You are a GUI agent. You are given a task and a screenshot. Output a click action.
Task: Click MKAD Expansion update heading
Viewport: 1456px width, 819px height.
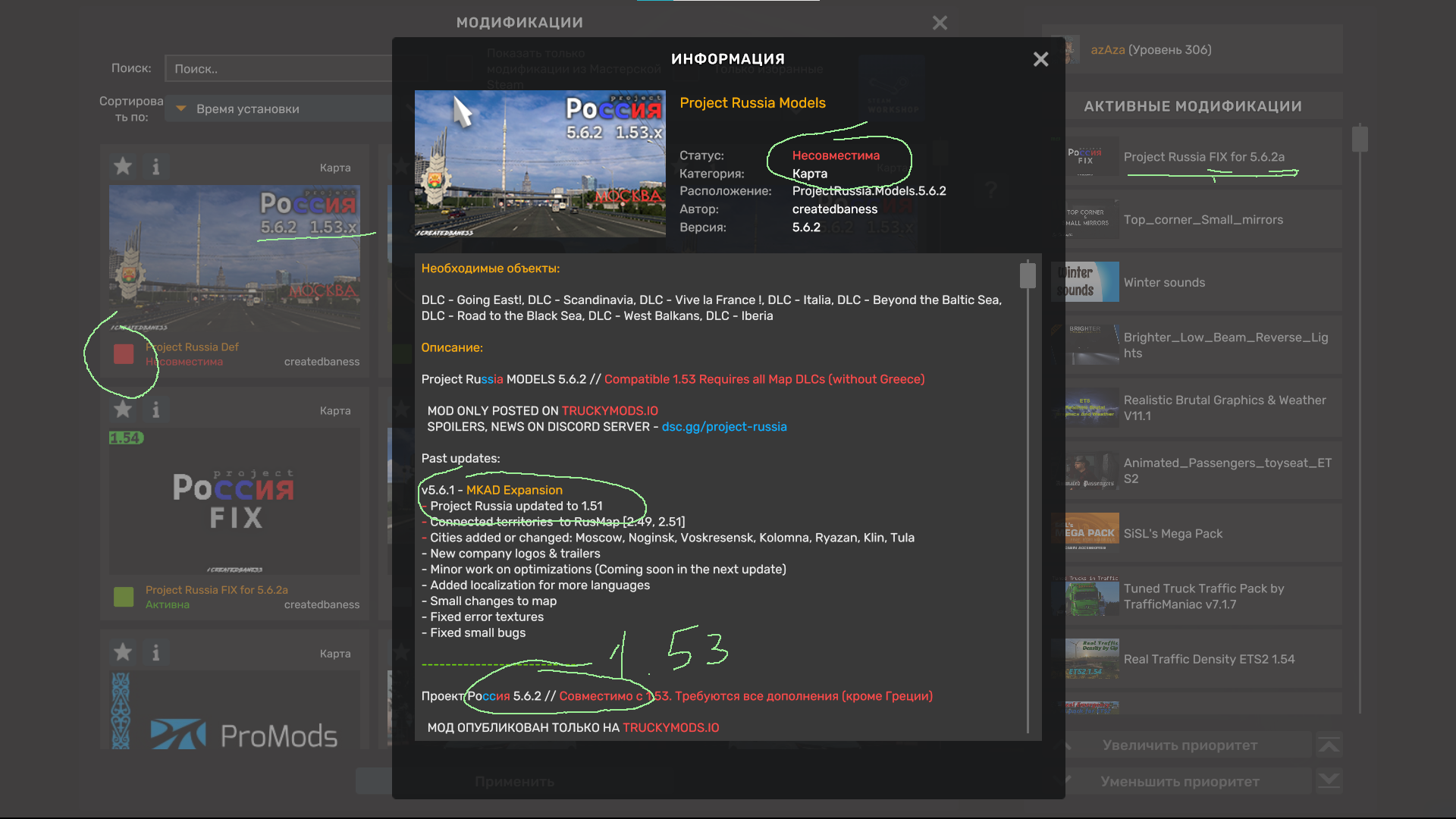[x=514, y=491]
